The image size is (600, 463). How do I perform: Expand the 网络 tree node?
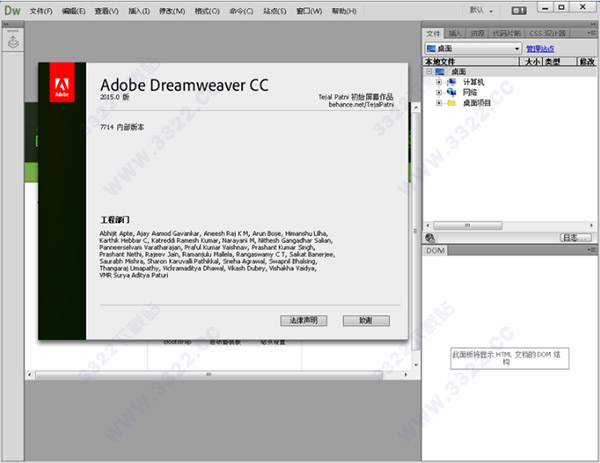click(439, 92)
